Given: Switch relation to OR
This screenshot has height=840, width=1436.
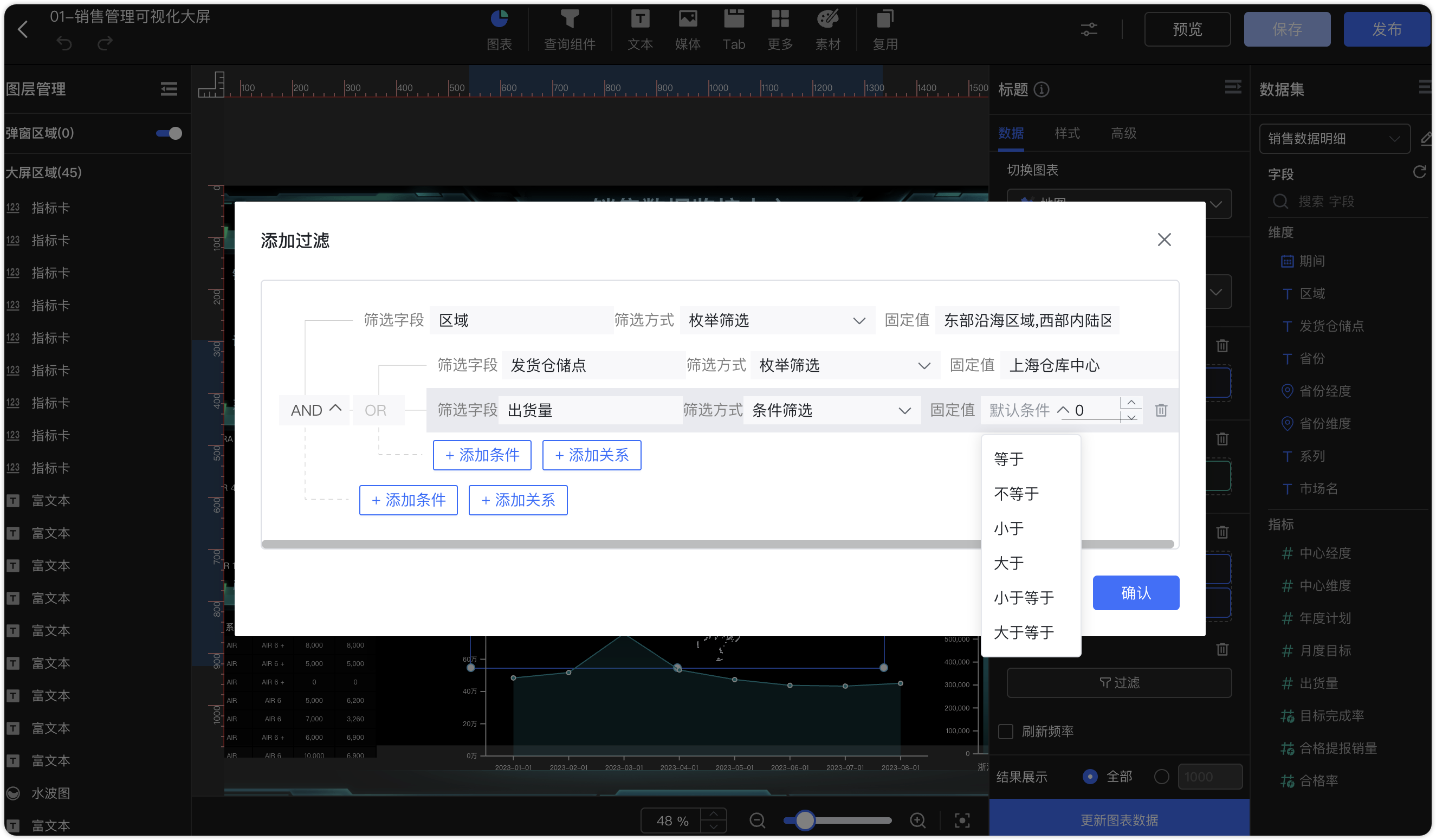Looking at the screenshot, I should 378,410.
